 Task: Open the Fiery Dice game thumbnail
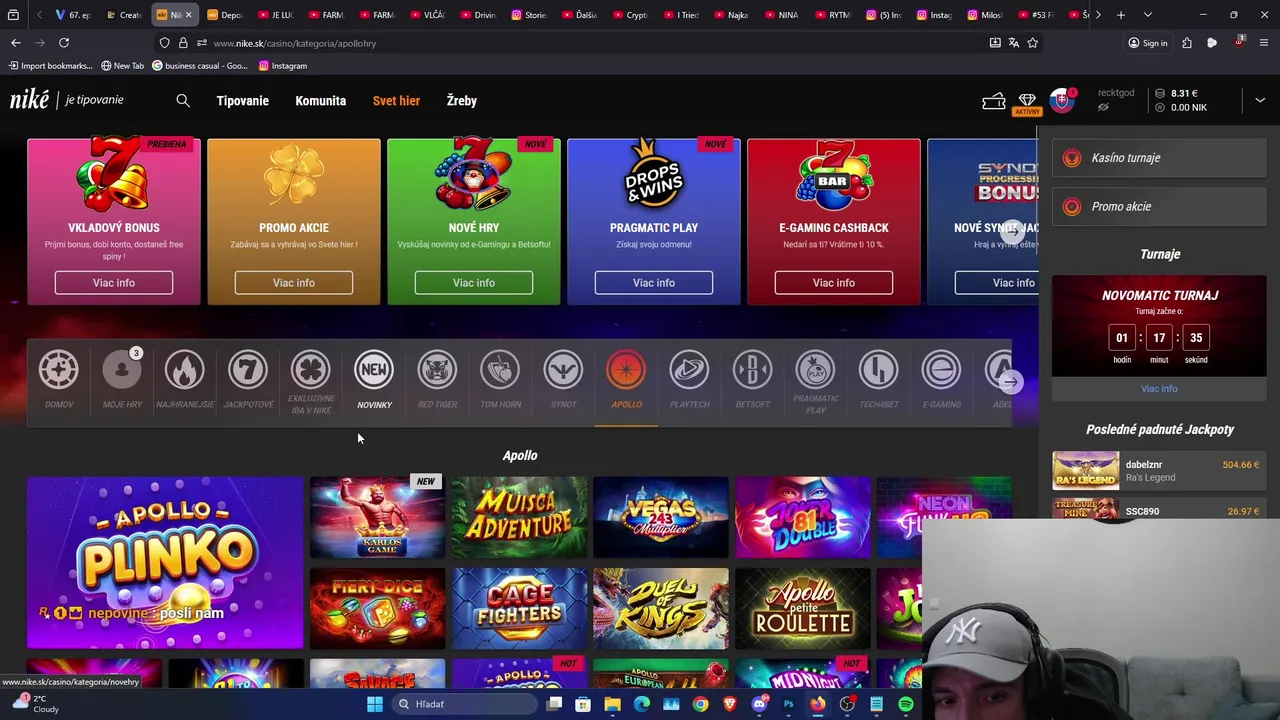pyautogui.click(x=377, y=609)
